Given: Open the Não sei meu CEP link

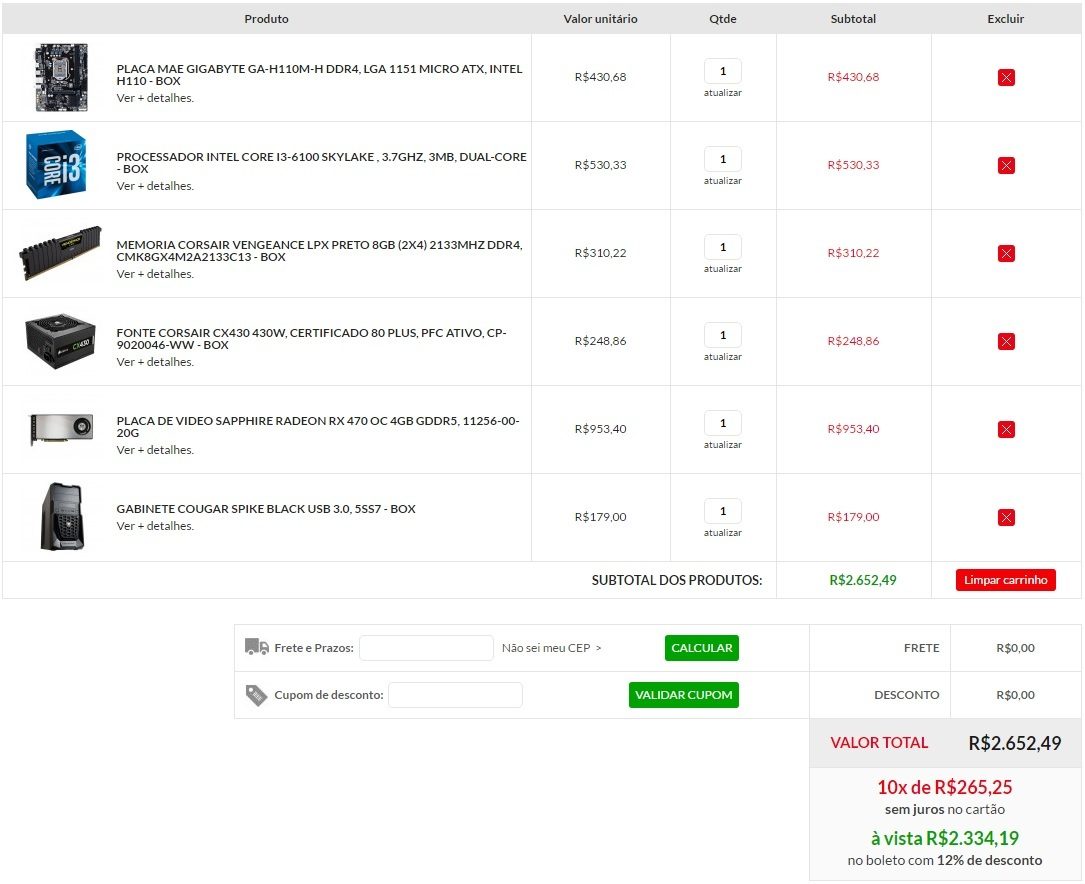Looking at the screenshot, I should (x=551, y=648).
